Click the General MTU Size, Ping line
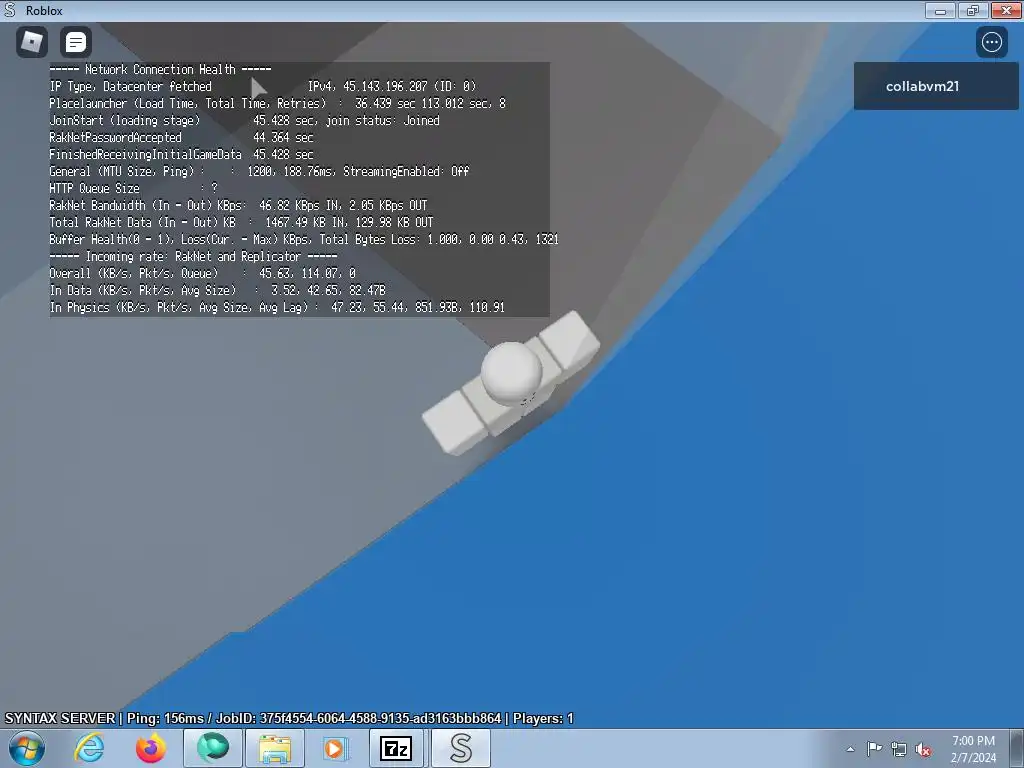1024x768 pixels. click(x=259, y=171)
